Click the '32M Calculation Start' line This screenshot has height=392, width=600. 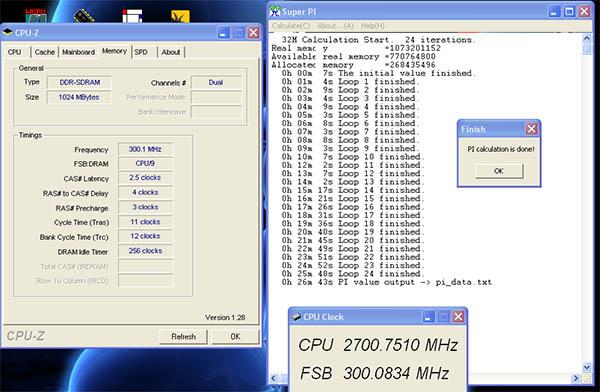378,39
